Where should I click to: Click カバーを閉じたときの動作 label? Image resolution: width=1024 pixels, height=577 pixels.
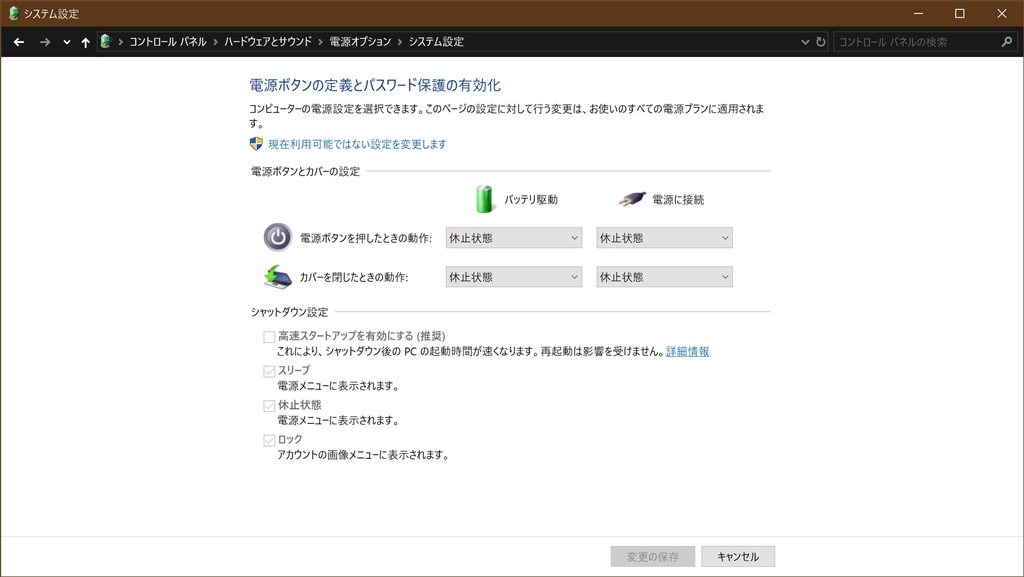[354, 277]
